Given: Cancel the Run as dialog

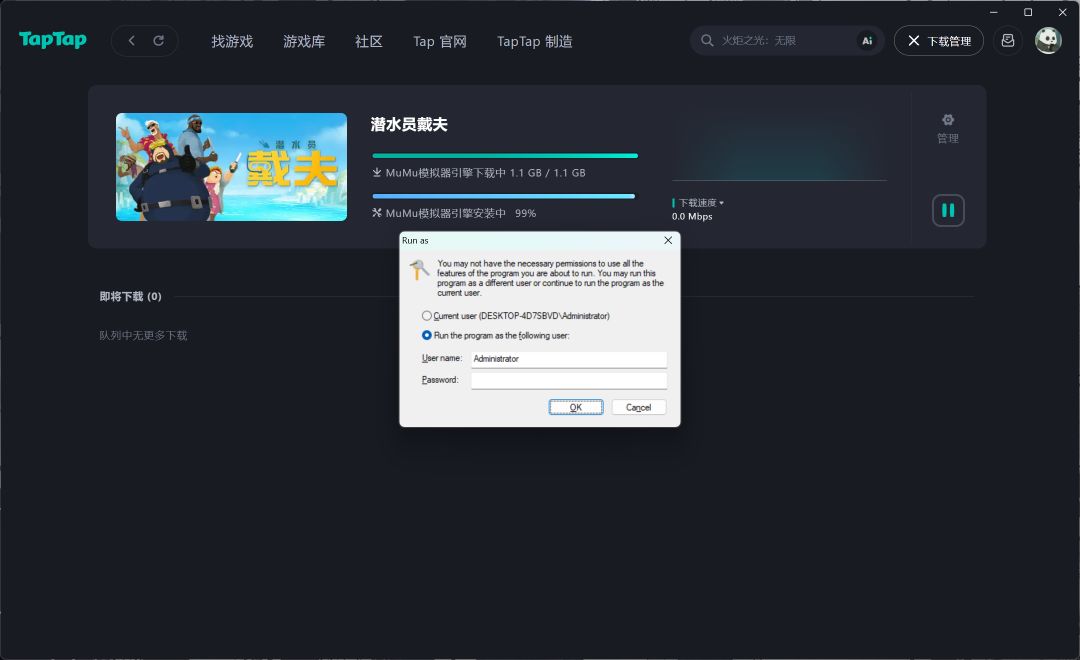Looking at the screenshot, I should pyautogui.click(x=638, y=407).
